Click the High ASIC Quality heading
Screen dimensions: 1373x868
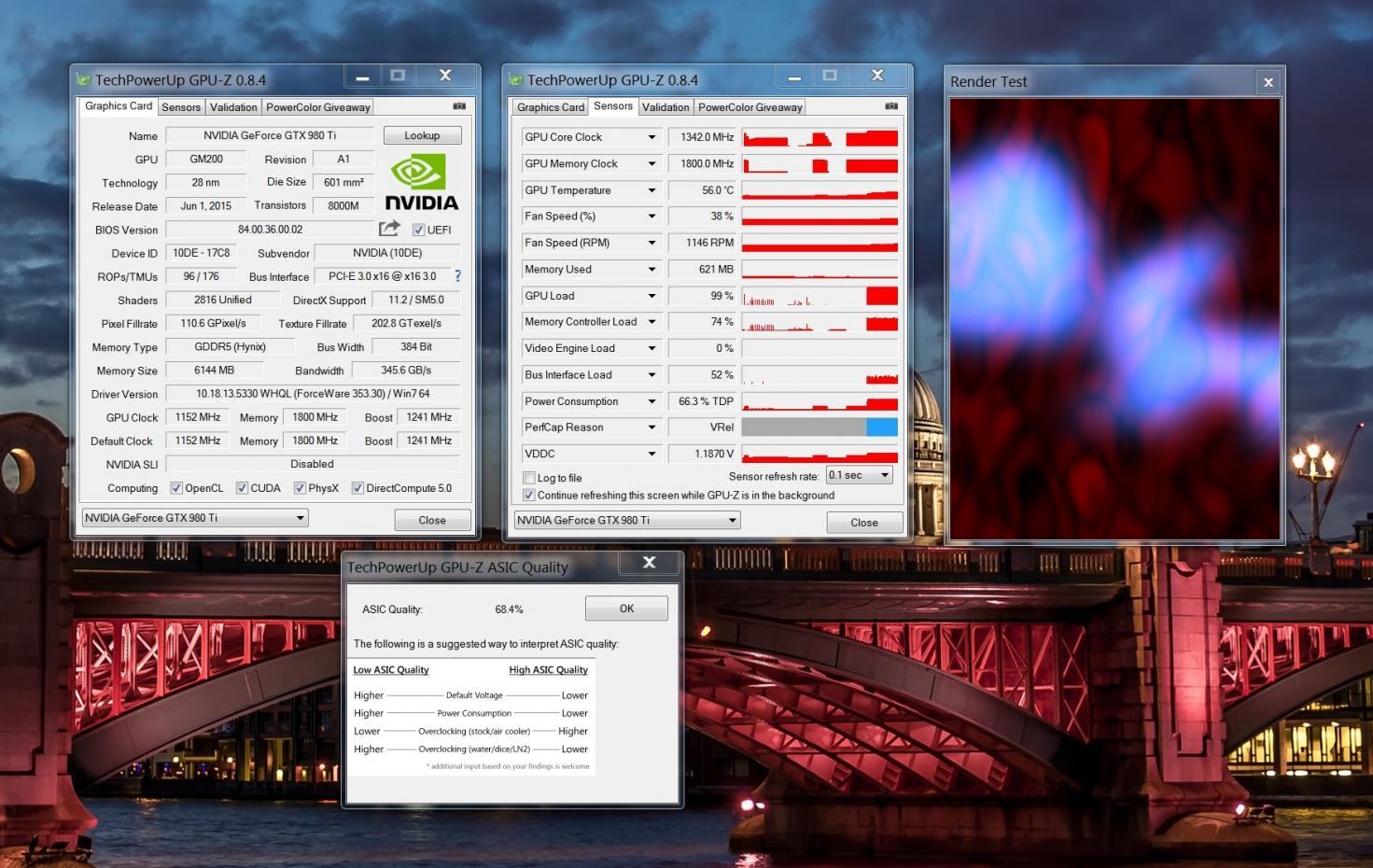(548, 670)
